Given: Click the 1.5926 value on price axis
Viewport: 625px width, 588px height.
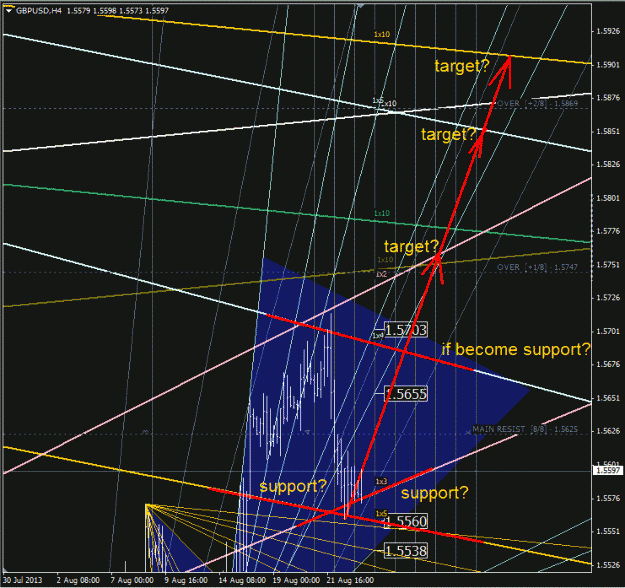Looking at the screenshot, I should point(608,31).
